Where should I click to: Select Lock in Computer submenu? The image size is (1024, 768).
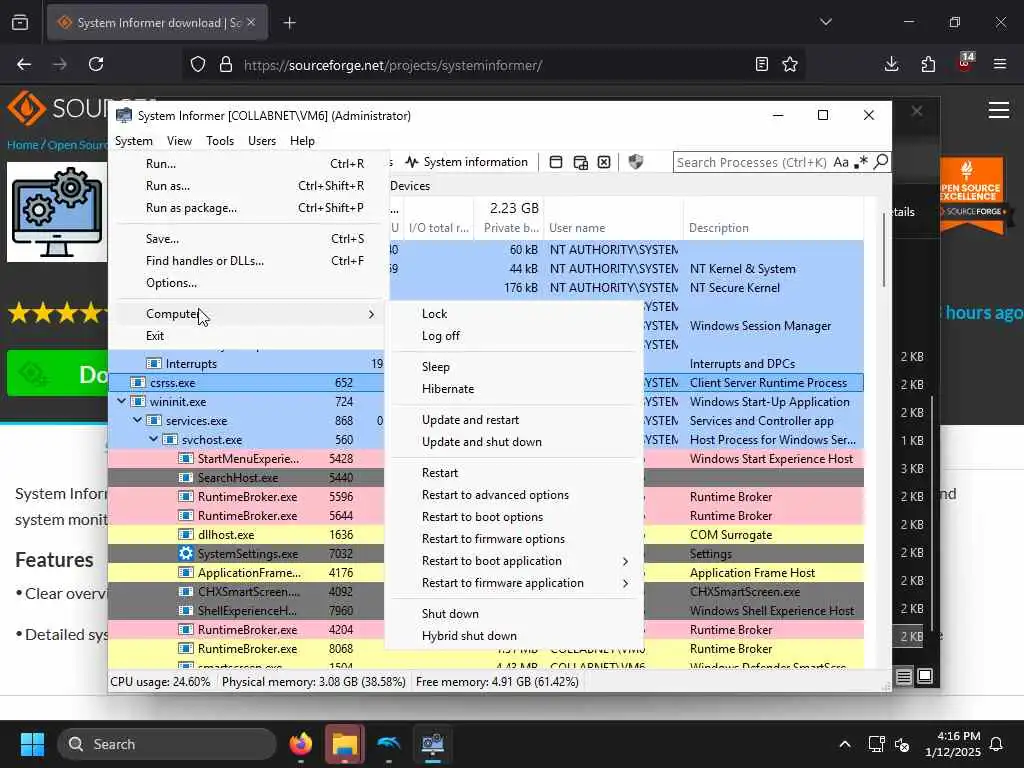point(514,314)
